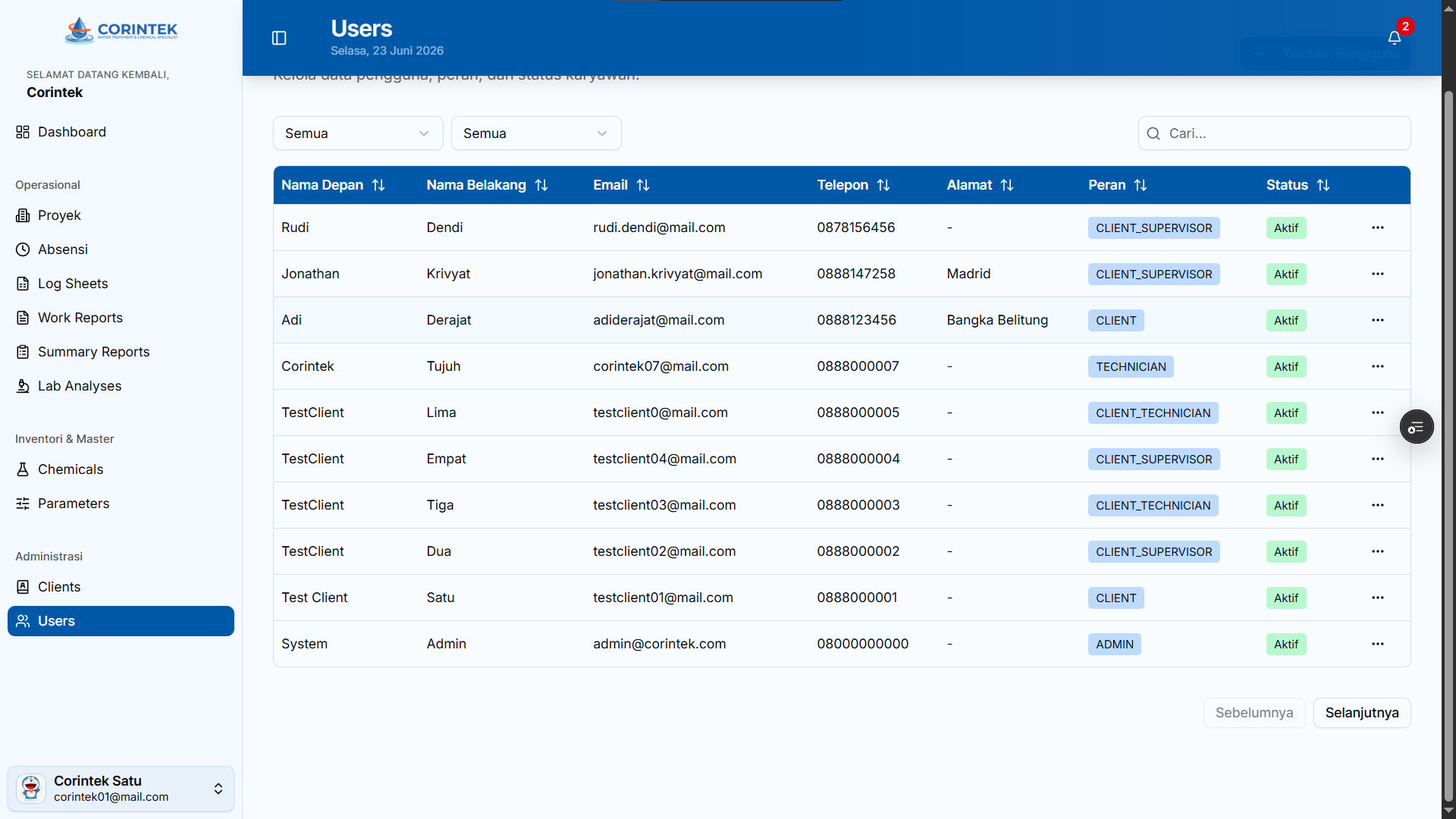Click the Sebelumnya pagination button
Viewport: 1456px width, 819px height.
[x=1254, y=713]
